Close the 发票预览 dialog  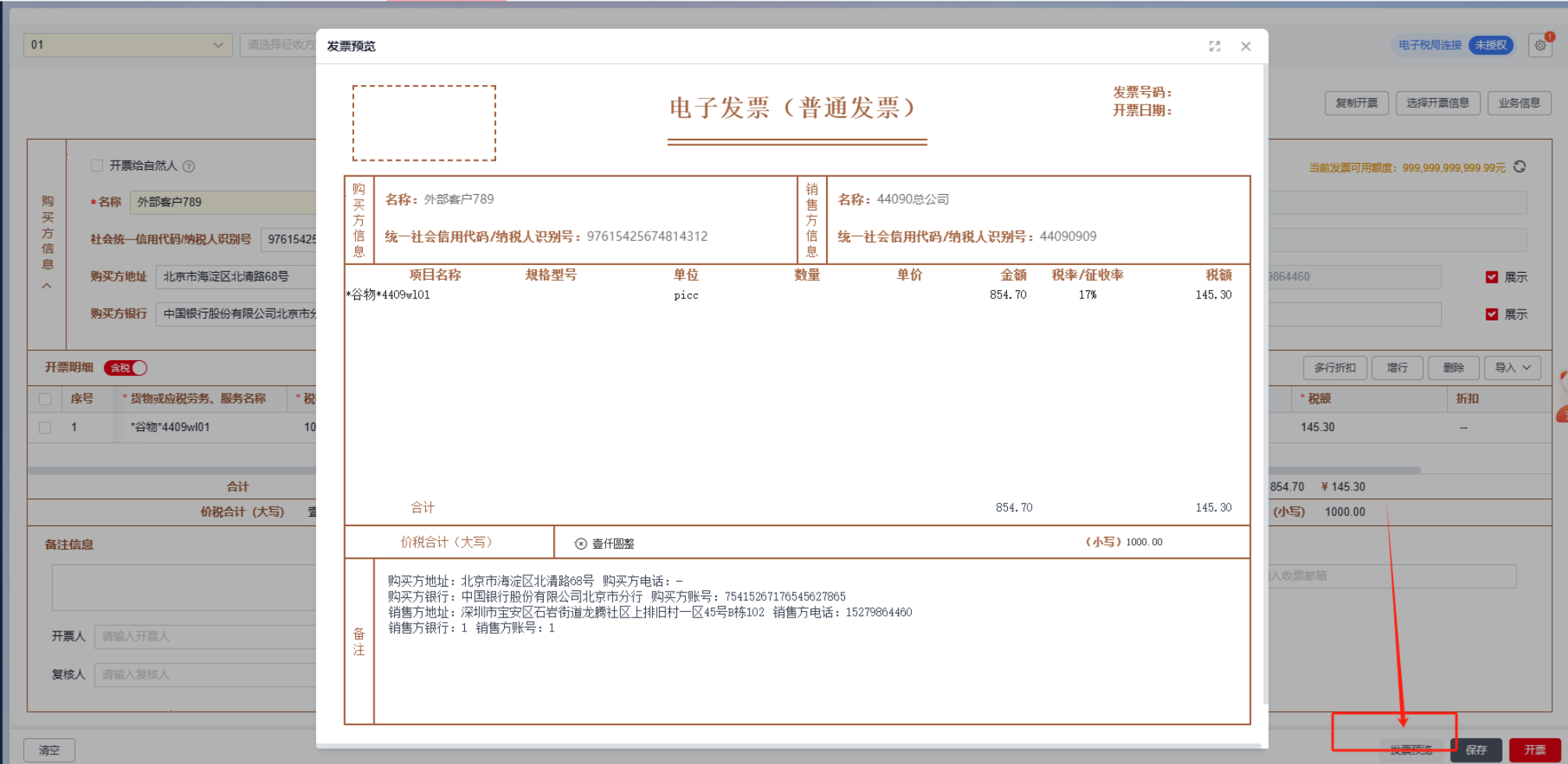tap(1246, 47)
